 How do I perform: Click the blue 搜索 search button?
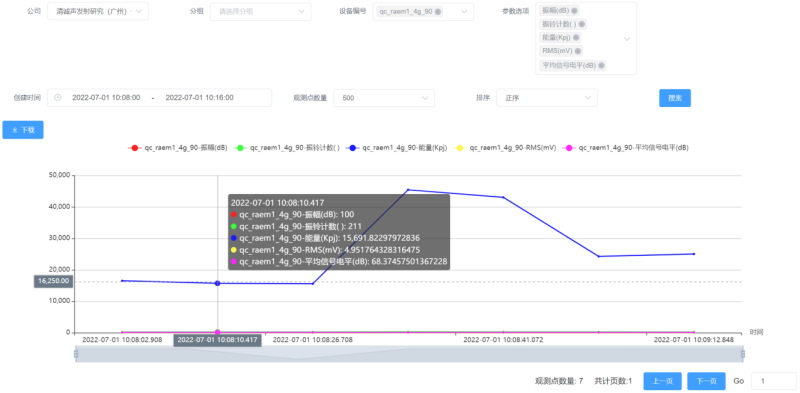click(675, 98)
